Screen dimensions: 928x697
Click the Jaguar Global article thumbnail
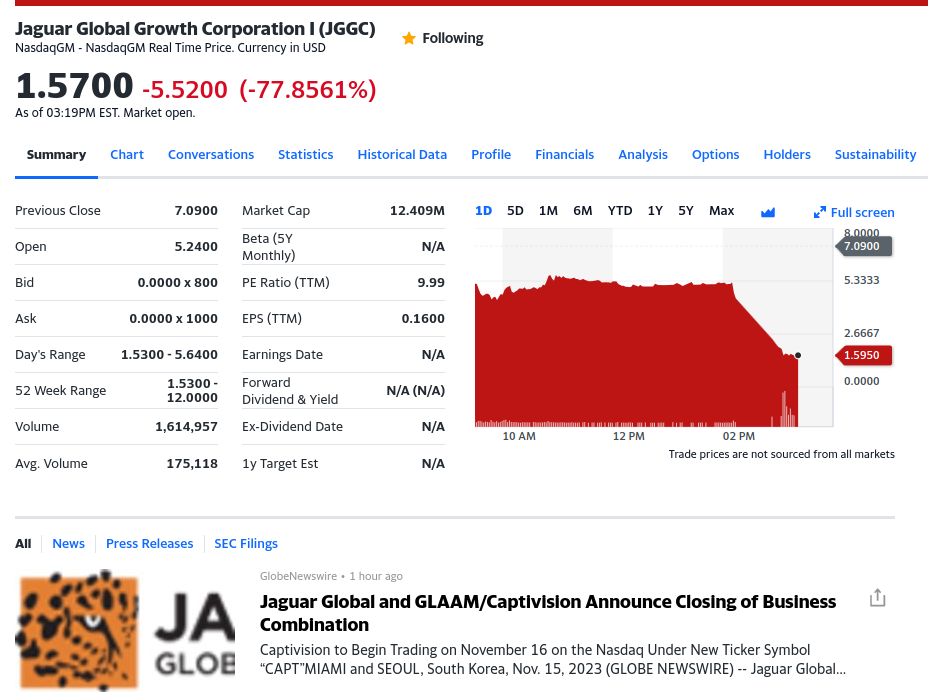tap(125, 630)
